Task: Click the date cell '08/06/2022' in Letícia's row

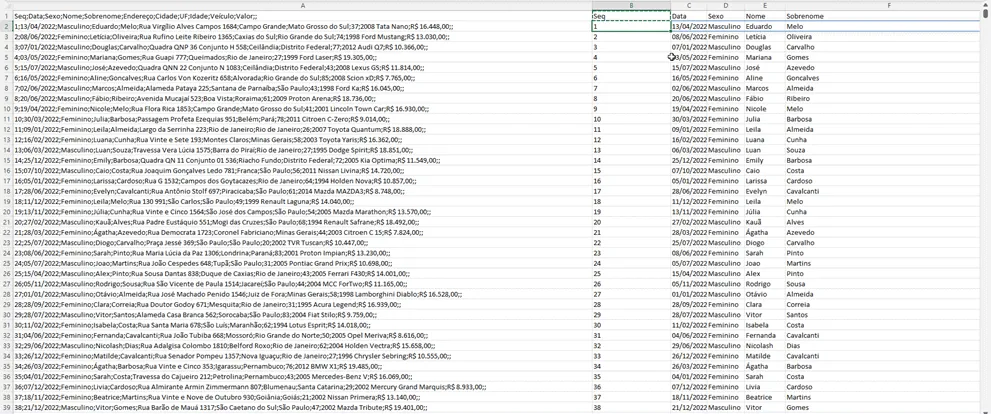Action: [688, 37]
